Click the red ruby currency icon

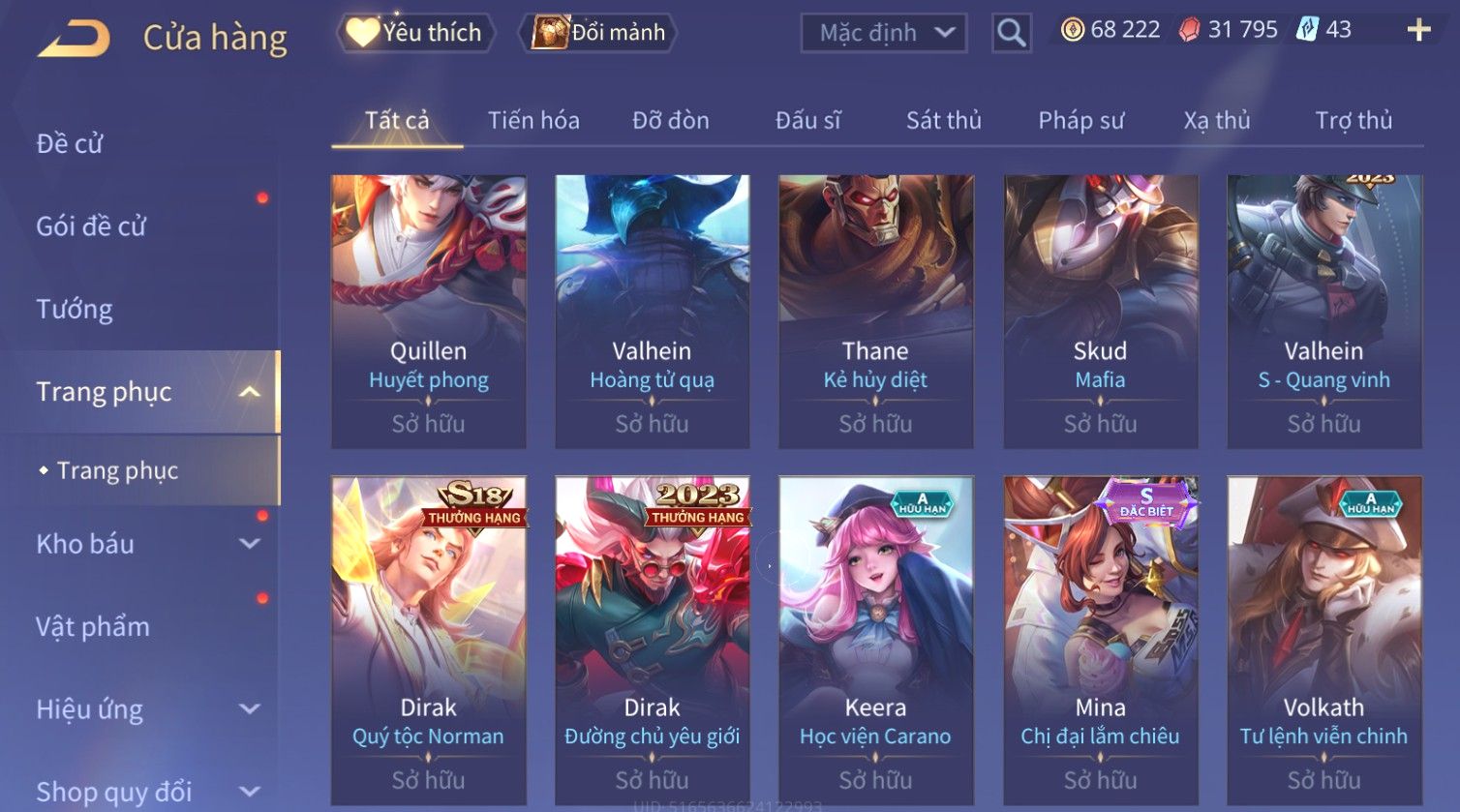[1189, 30]
